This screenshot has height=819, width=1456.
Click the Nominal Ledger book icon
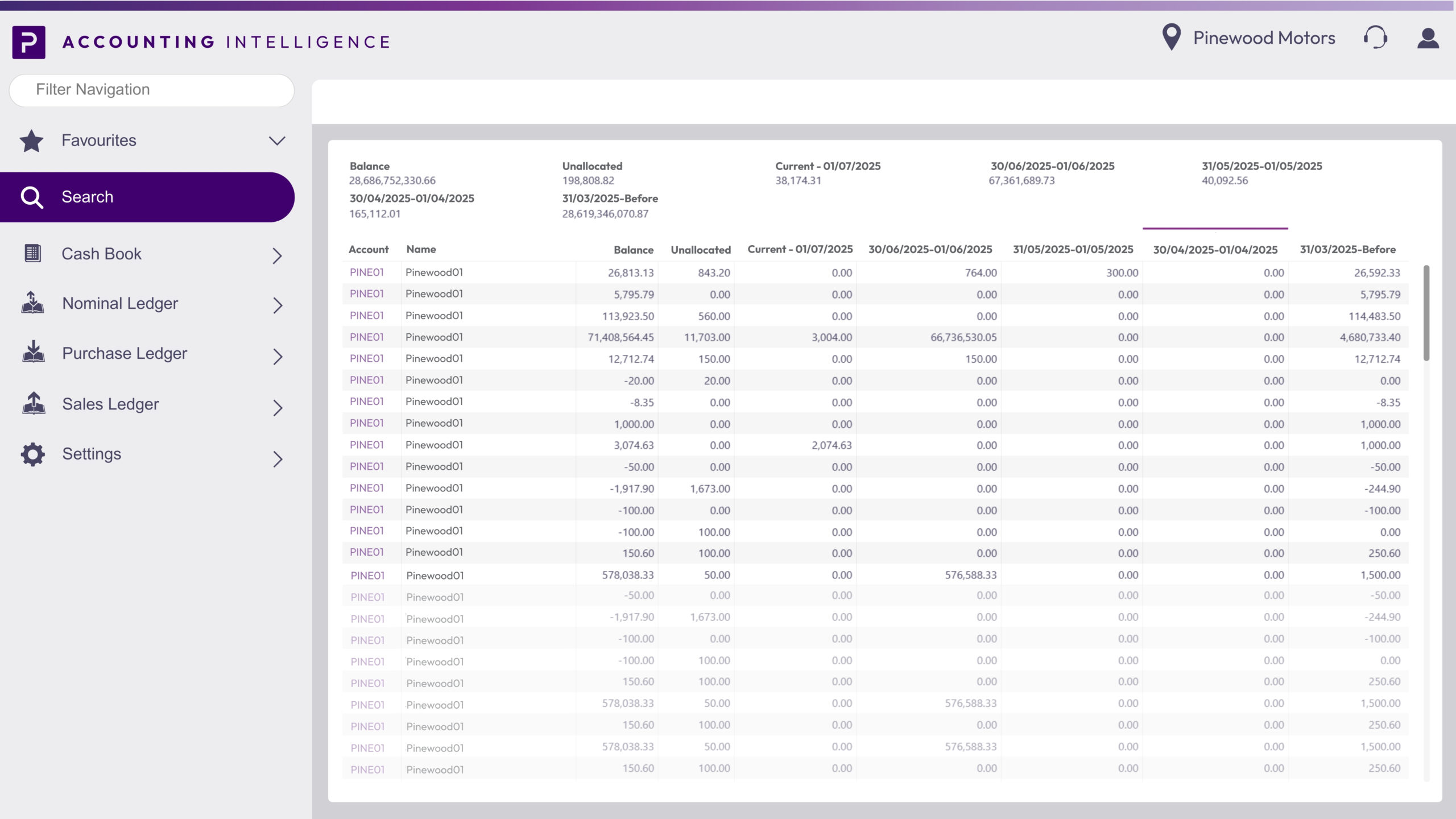tap(32, 303)
